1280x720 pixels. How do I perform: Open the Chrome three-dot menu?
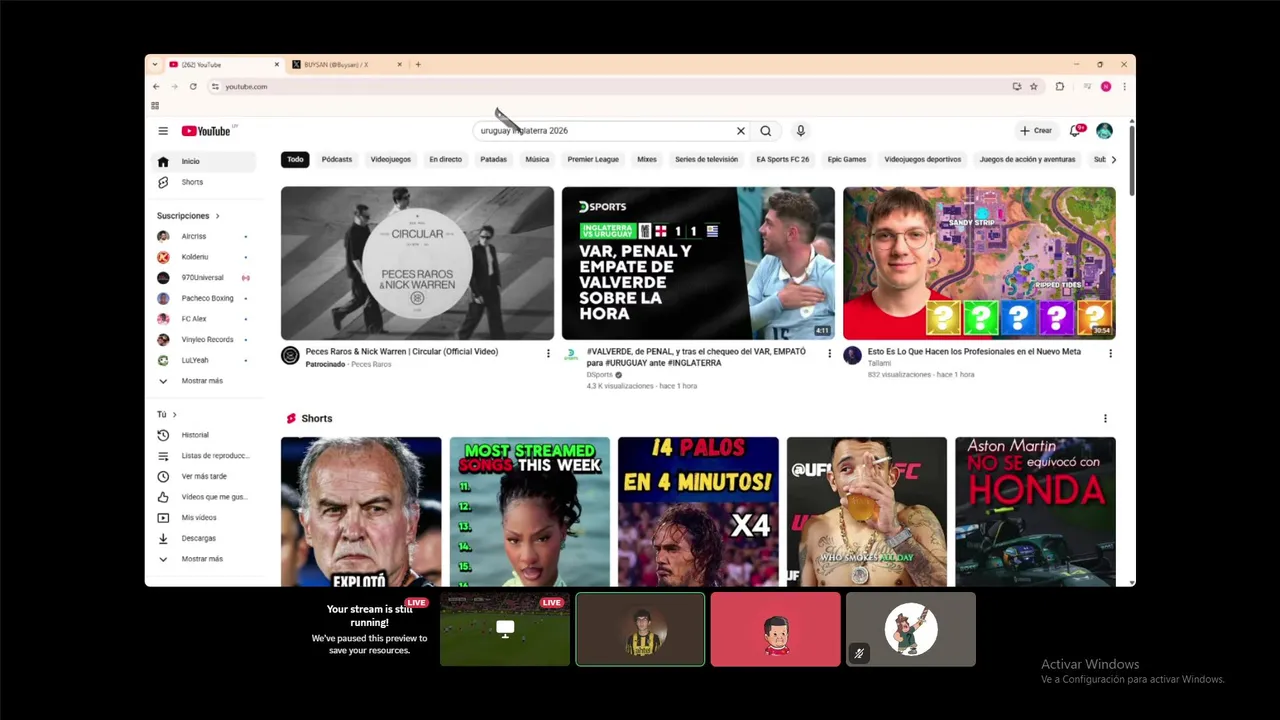[1124, 87]
